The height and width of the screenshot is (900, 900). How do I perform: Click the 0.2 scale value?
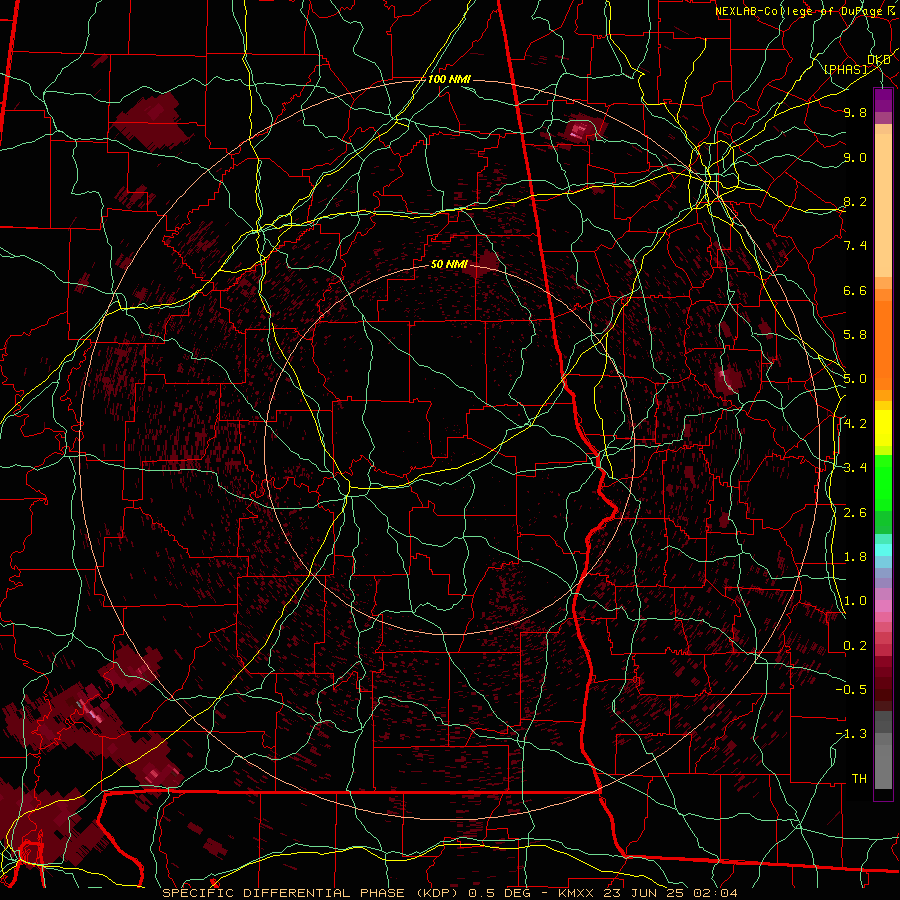855,646
